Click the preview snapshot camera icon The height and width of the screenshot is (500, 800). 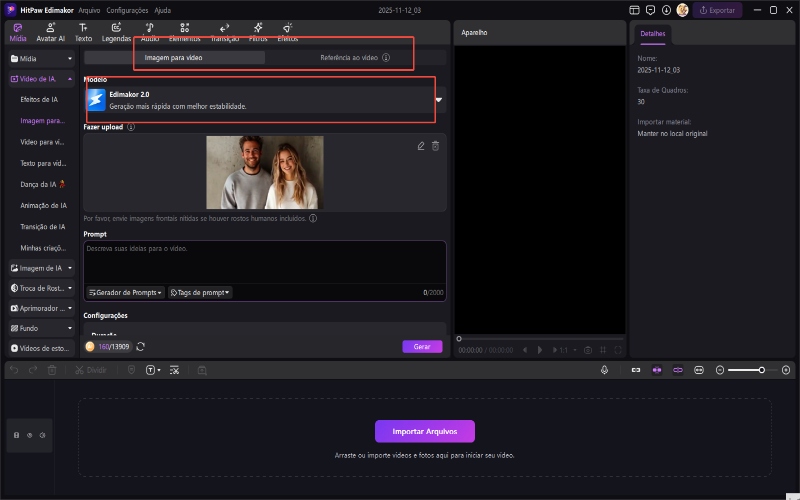point(588,350)
